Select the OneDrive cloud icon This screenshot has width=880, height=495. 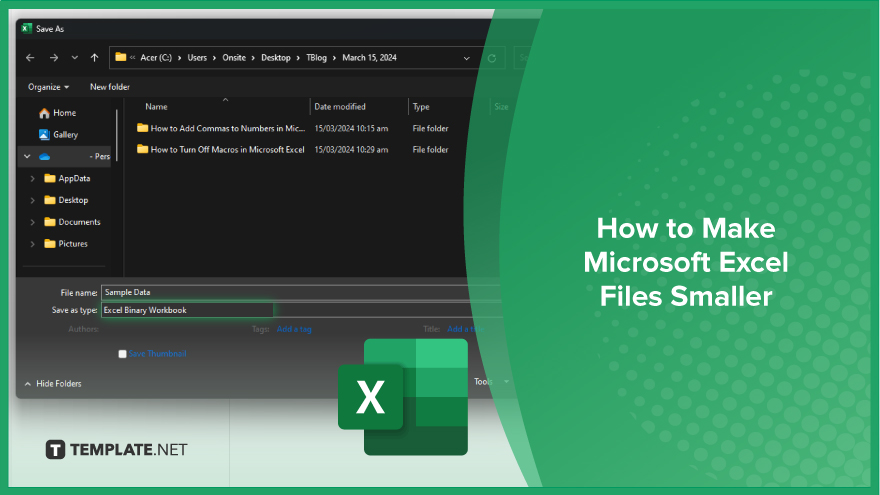[44, 157]
